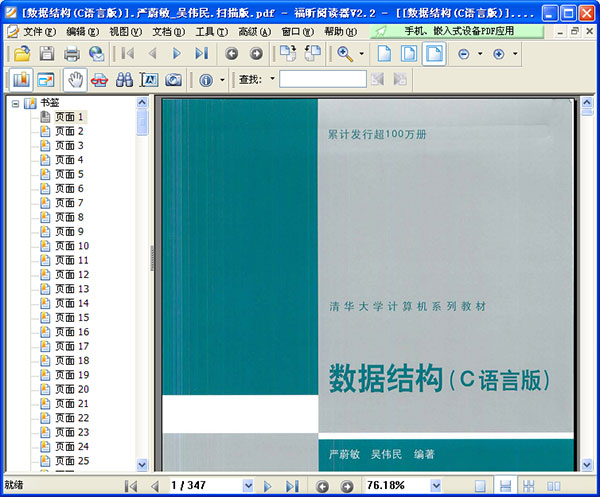Rotate page clockwise icon
The width and height of the screenshot is (600, 497).
click(x=288, y=53)
